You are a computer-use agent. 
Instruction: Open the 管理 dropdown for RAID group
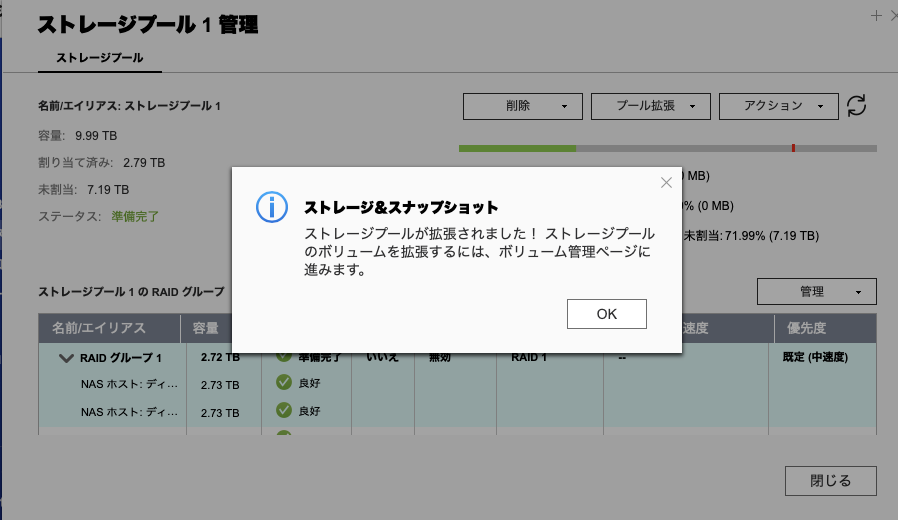pos(817,291)
